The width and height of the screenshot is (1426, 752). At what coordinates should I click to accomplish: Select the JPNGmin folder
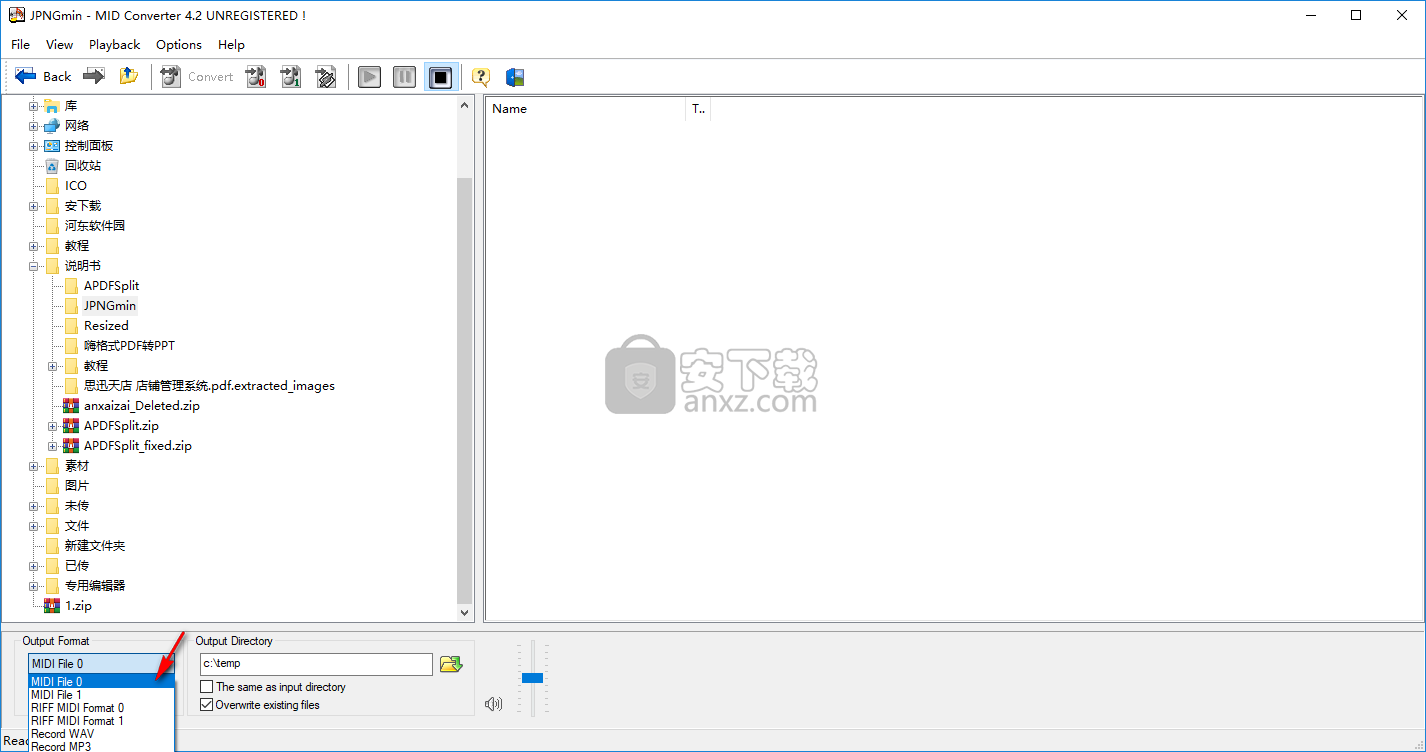click(x=110, y=306)
